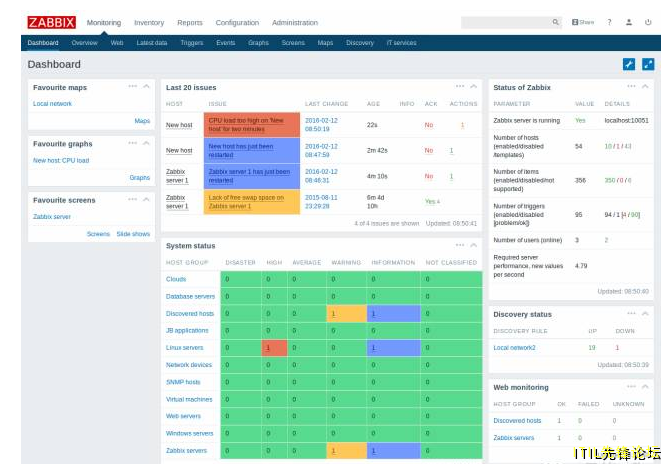Click blue Information cell for Zabbix servers
The image size is (661, 464).
click(393, 451)
